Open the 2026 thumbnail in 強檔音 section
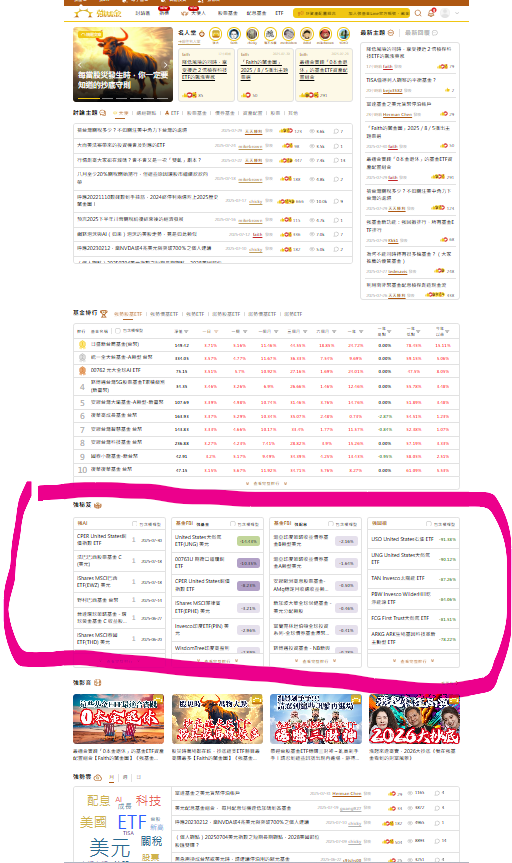512x863 pixels. [414, 719]
